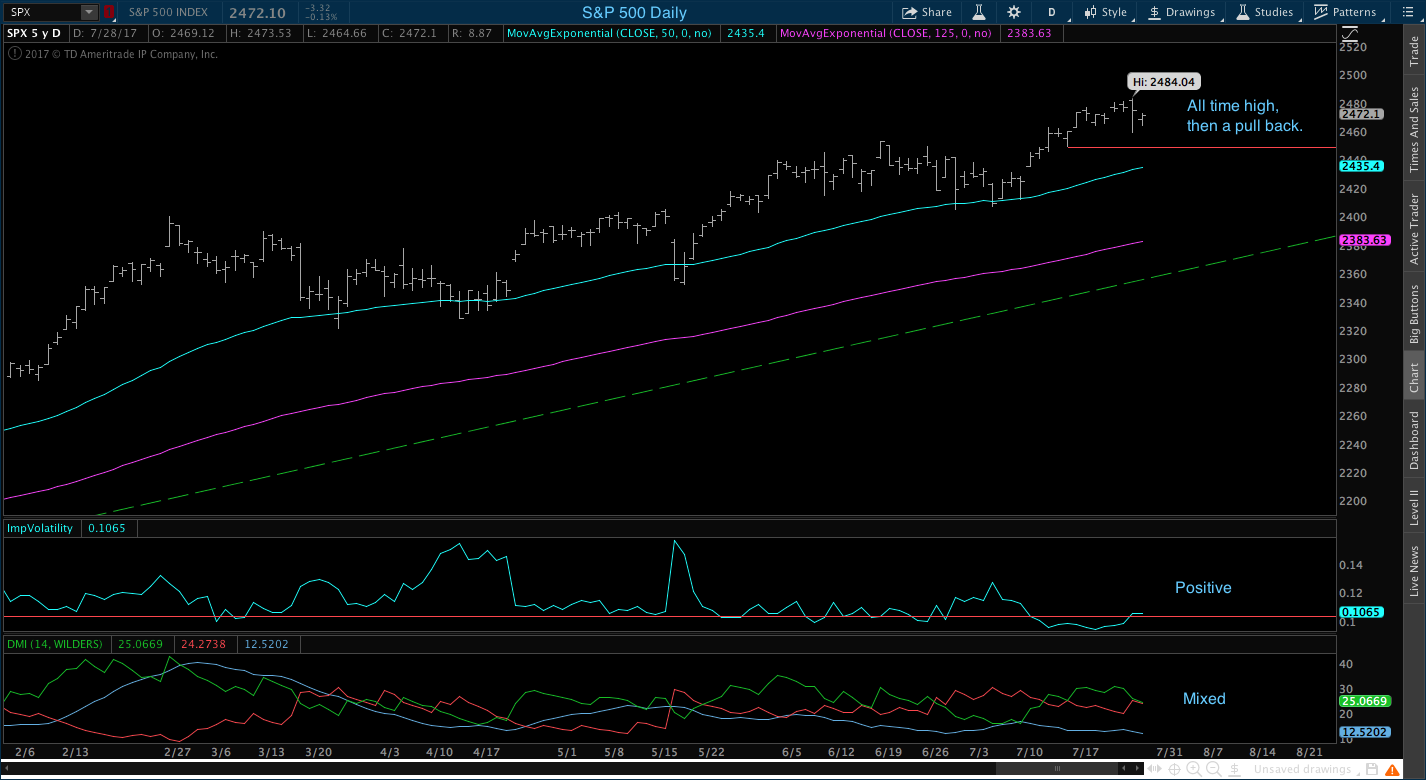Click the save drawings disk icon
This screenshot has width=1426, height=780.
pyautogui.click(x=1372, y=769)
